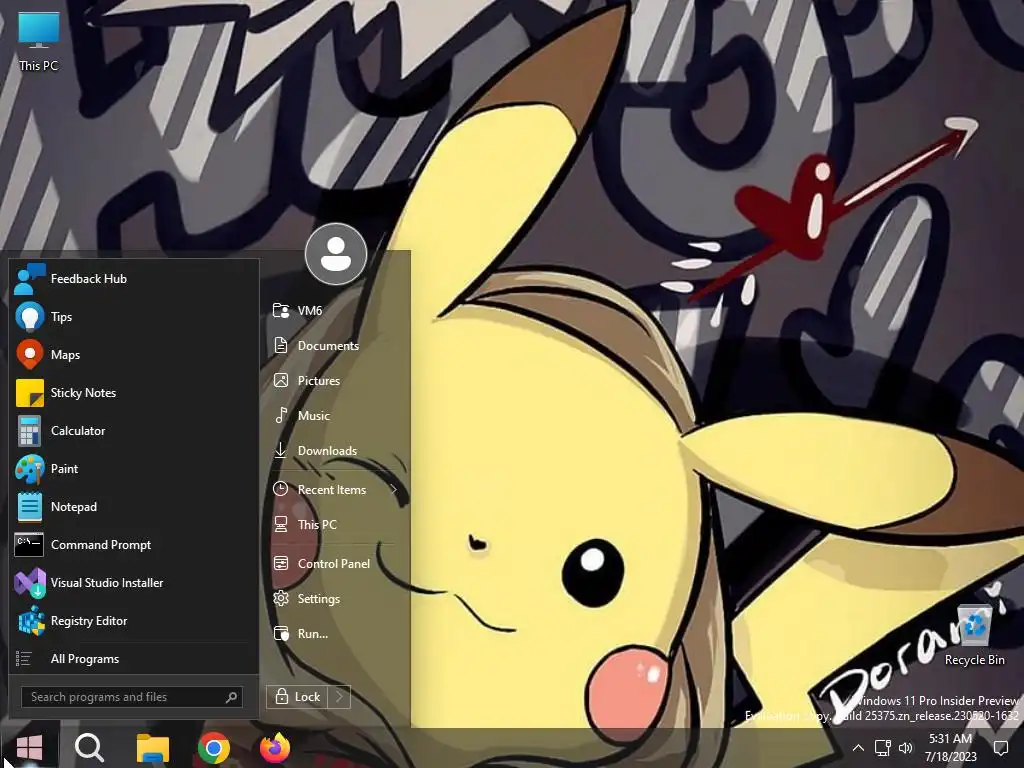Launch Registry Editor
Screen dimensions: 1024x768
133,621
